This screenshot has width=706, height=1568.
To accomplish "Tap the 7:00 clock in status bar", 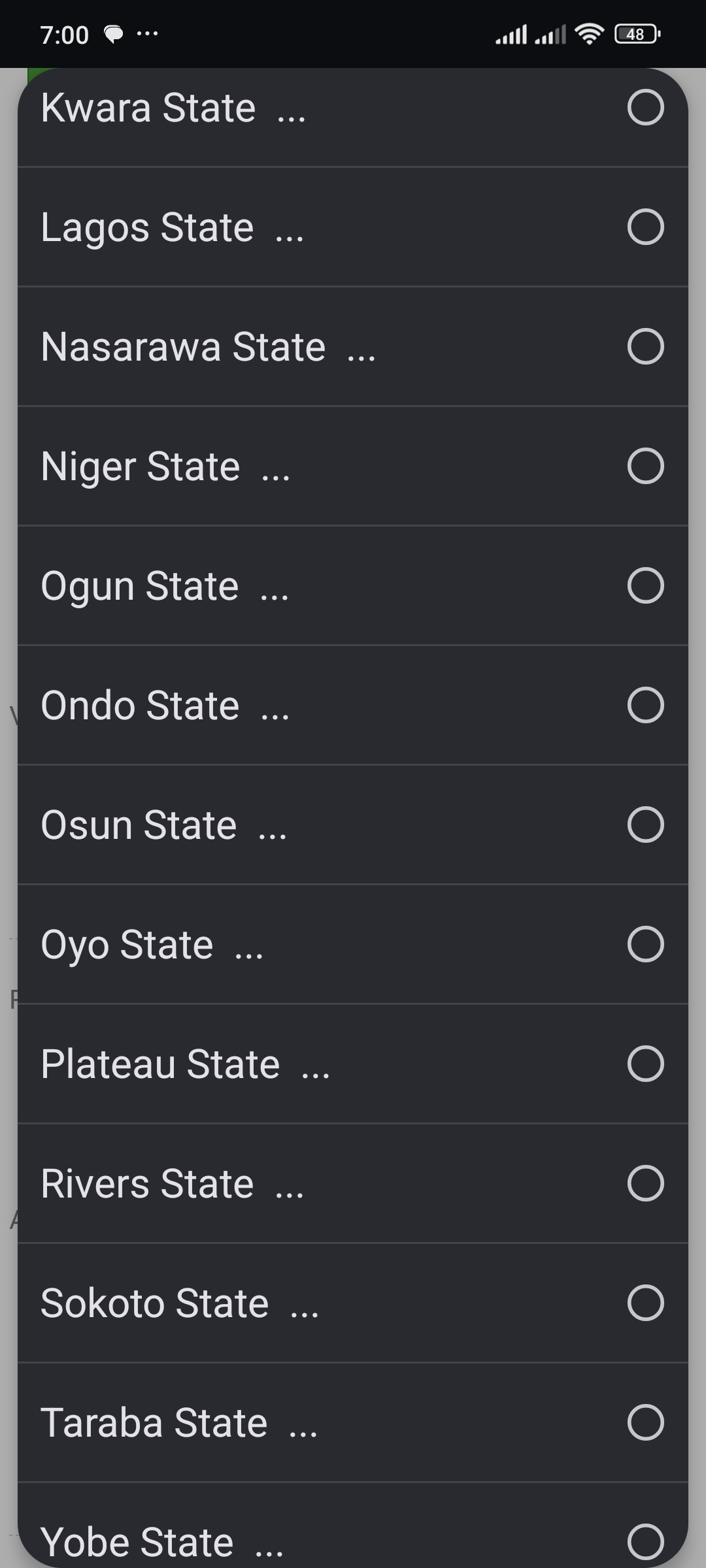I will 64,35.
